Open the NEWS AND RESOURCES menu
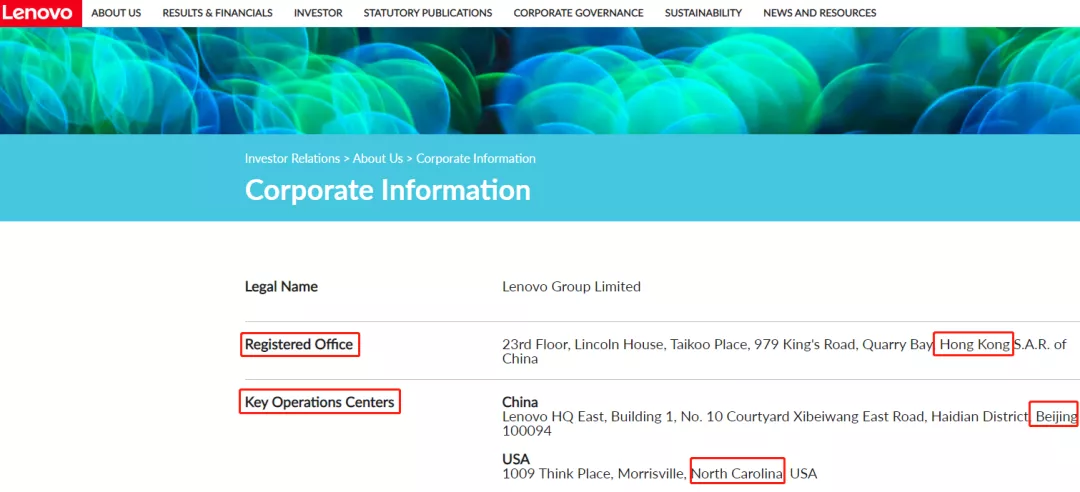 819,13
